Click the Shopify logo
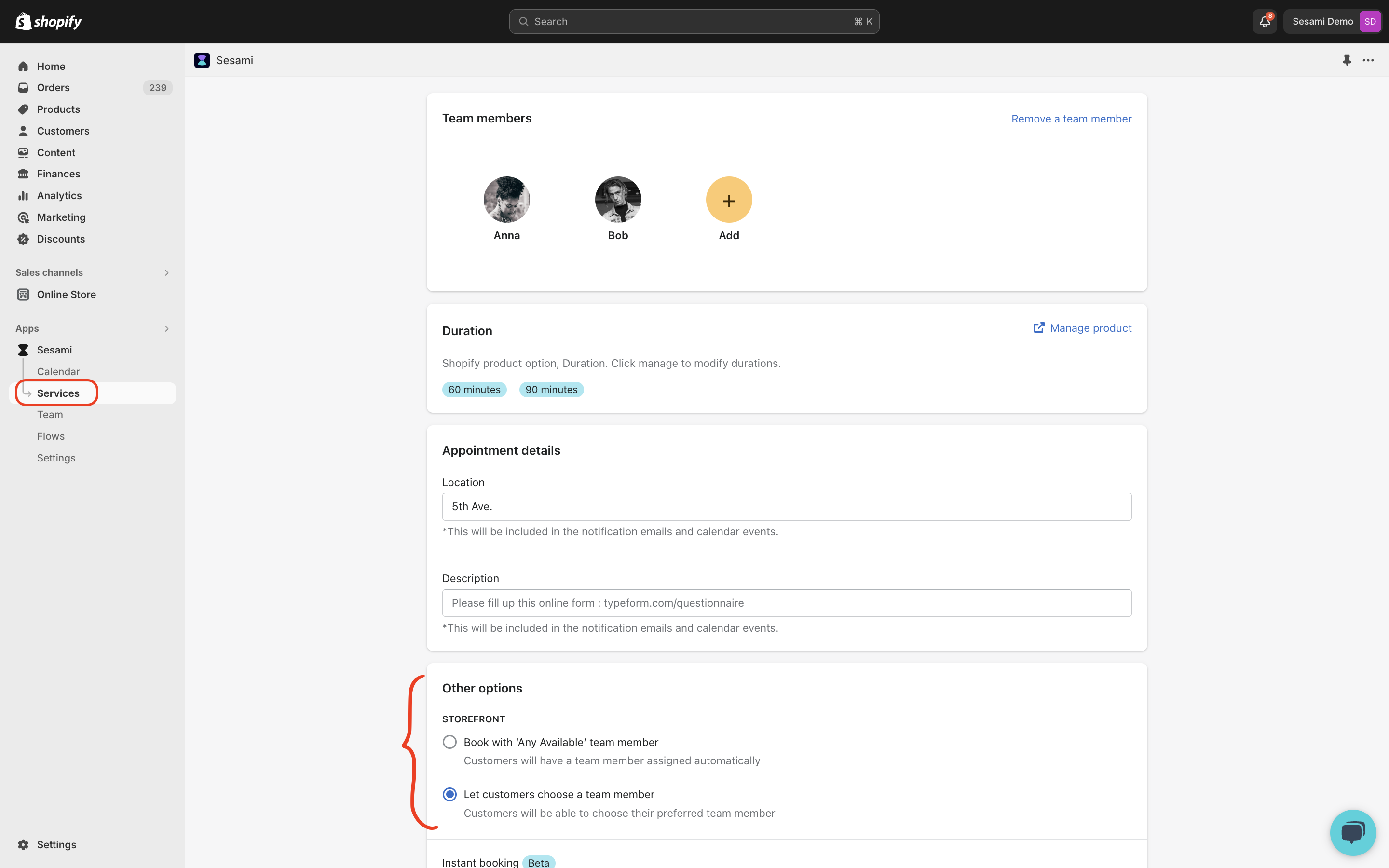The image size is (1389, 868). coord(48,21)
